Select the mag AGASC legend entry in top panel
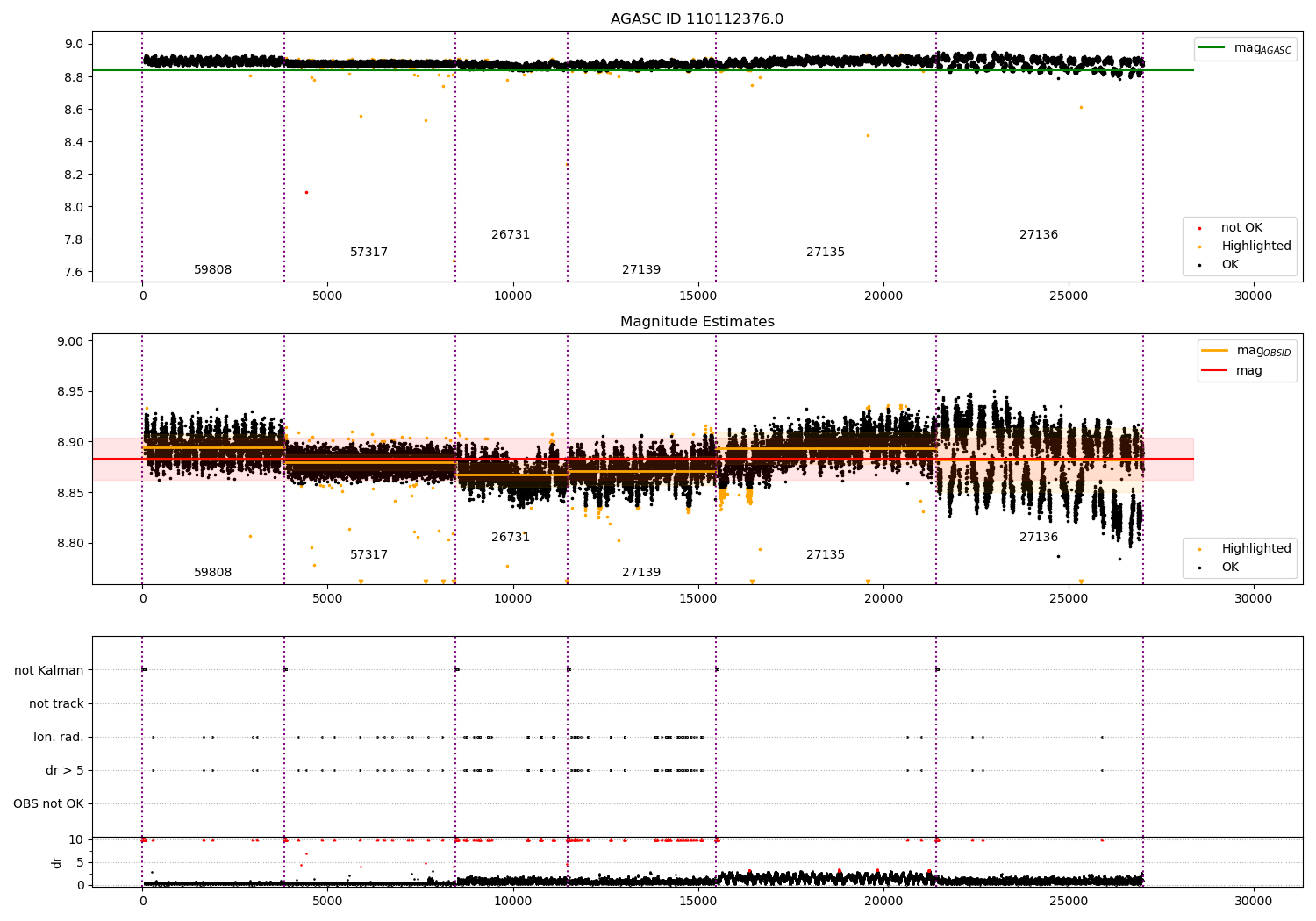This screenshot has height=921, width=1316. coord(1245,48)
